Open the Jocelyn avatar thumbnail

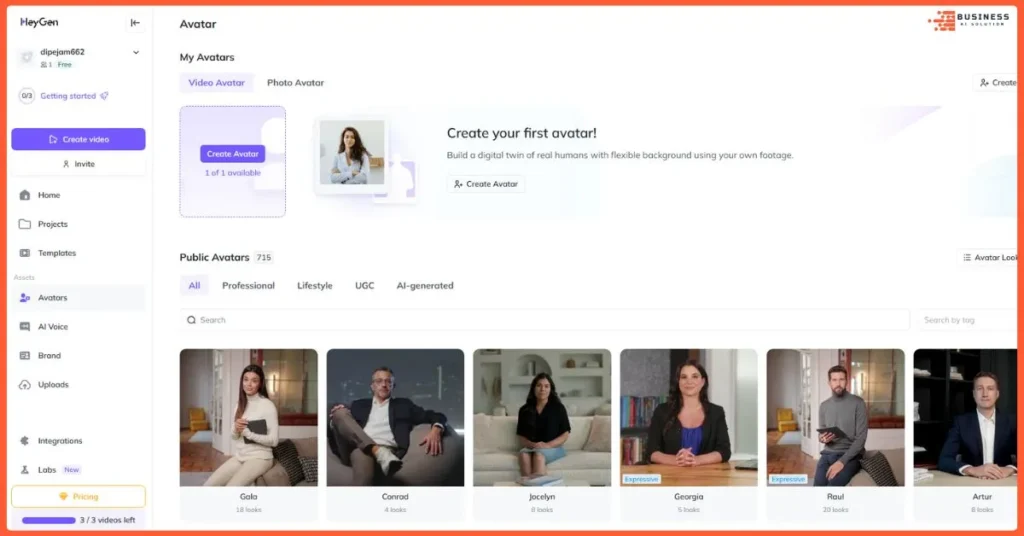coord(542,417)
